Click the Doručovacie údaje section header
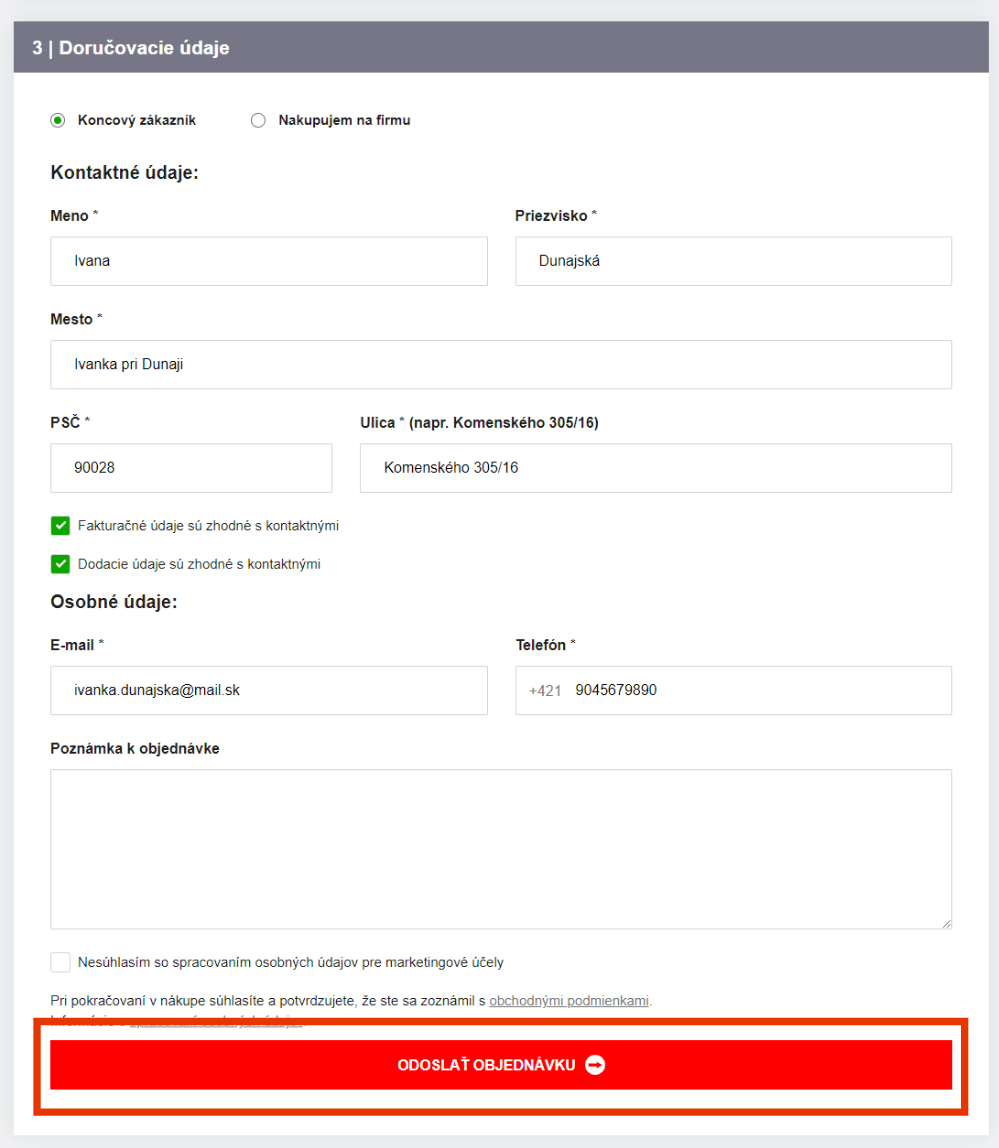Image resolution: width=999 pixels, height=1148 pixels. (131, 48)
